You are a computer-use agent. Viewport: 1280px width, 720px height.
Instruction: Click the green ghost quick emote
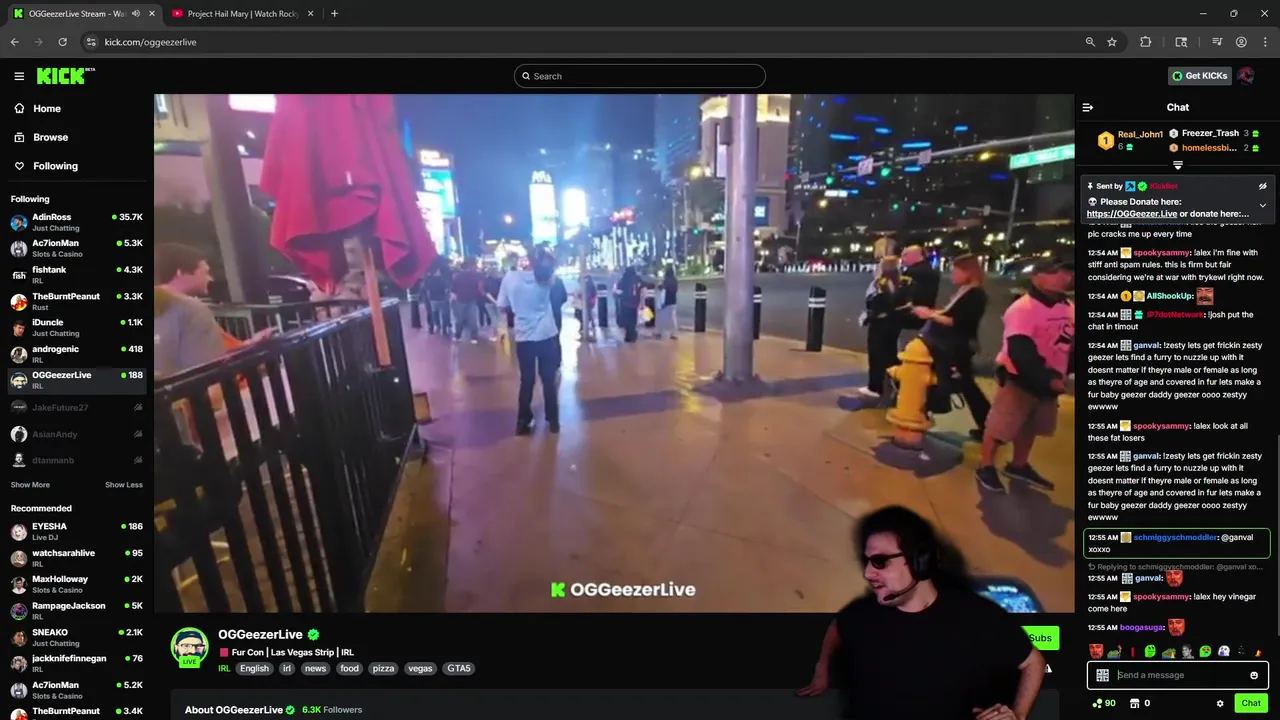(1150, 652)
